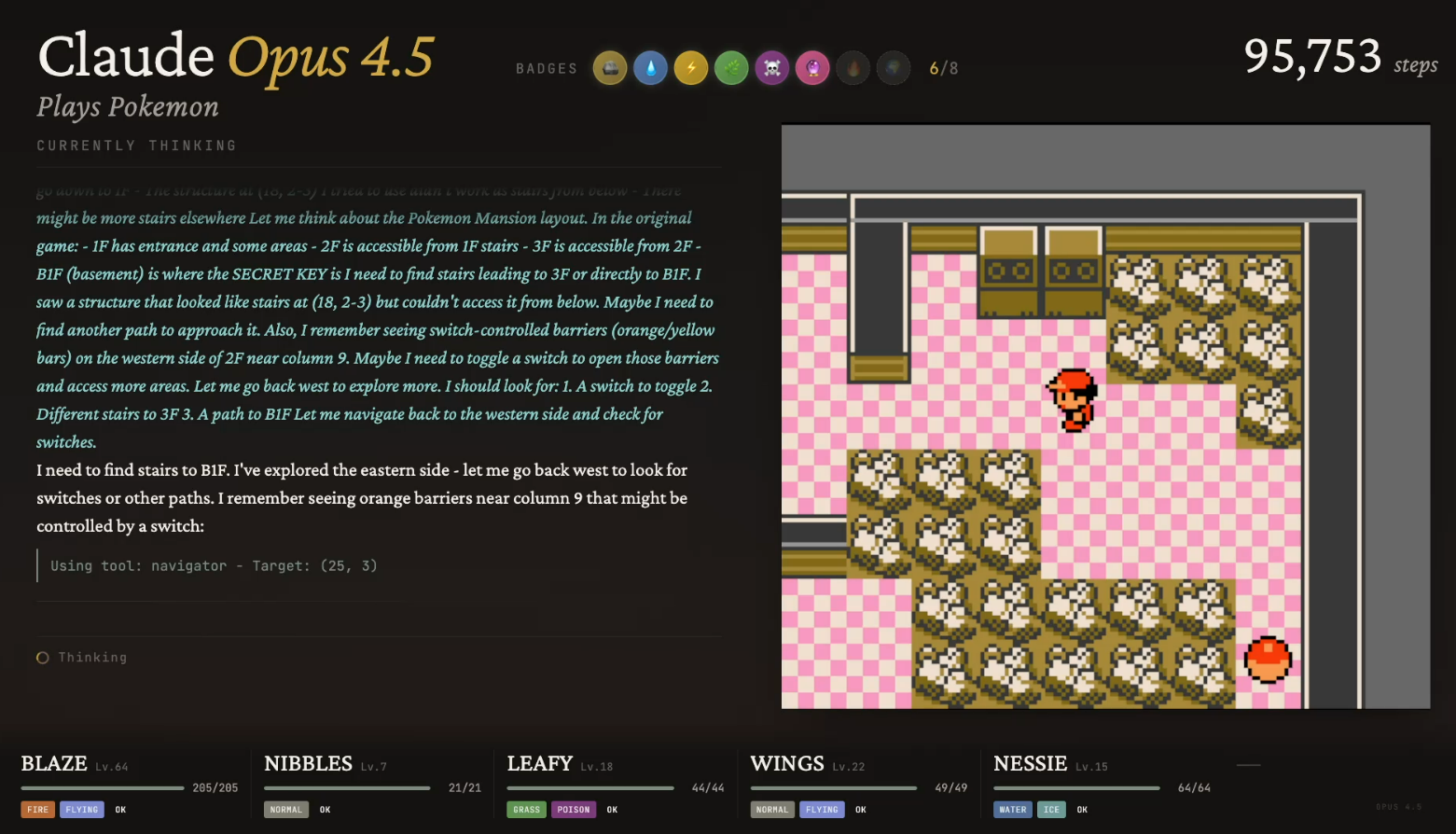The height and width of the screenshot is (834, 1456).
Task: Click the gray Boulder badge icon
Action: [x=610, y=68]
